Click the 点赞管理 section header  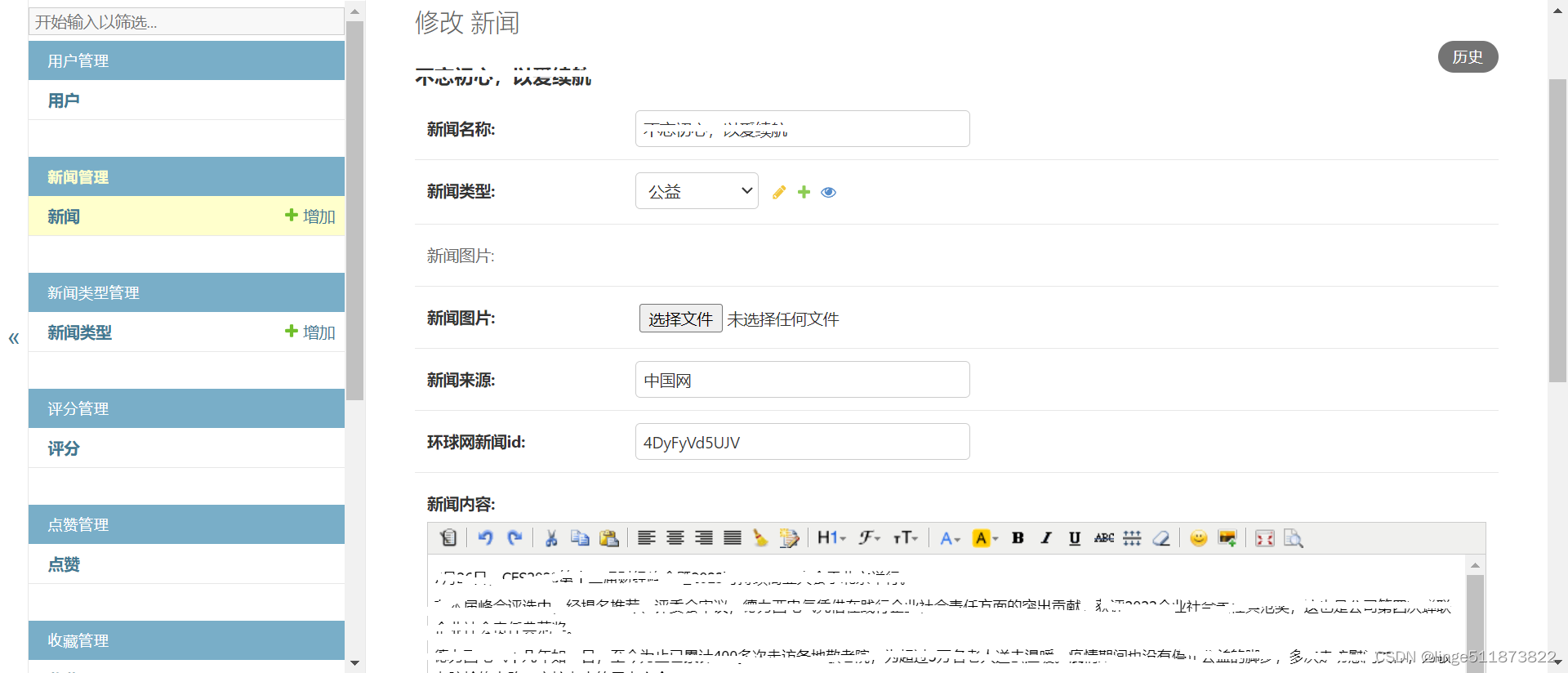click(186, 524)
